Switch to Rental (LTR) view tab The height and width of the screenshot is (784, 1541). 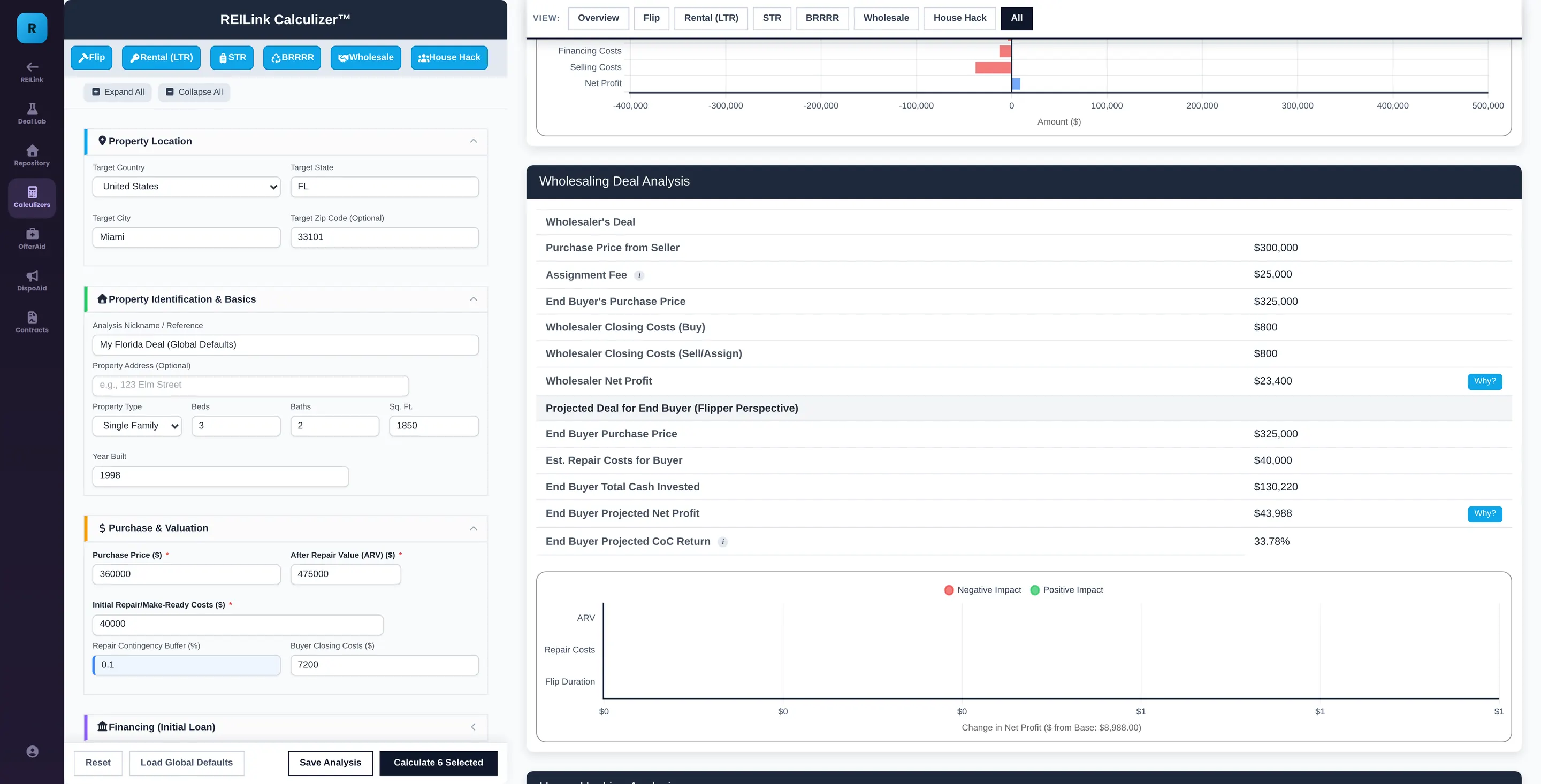711,18
